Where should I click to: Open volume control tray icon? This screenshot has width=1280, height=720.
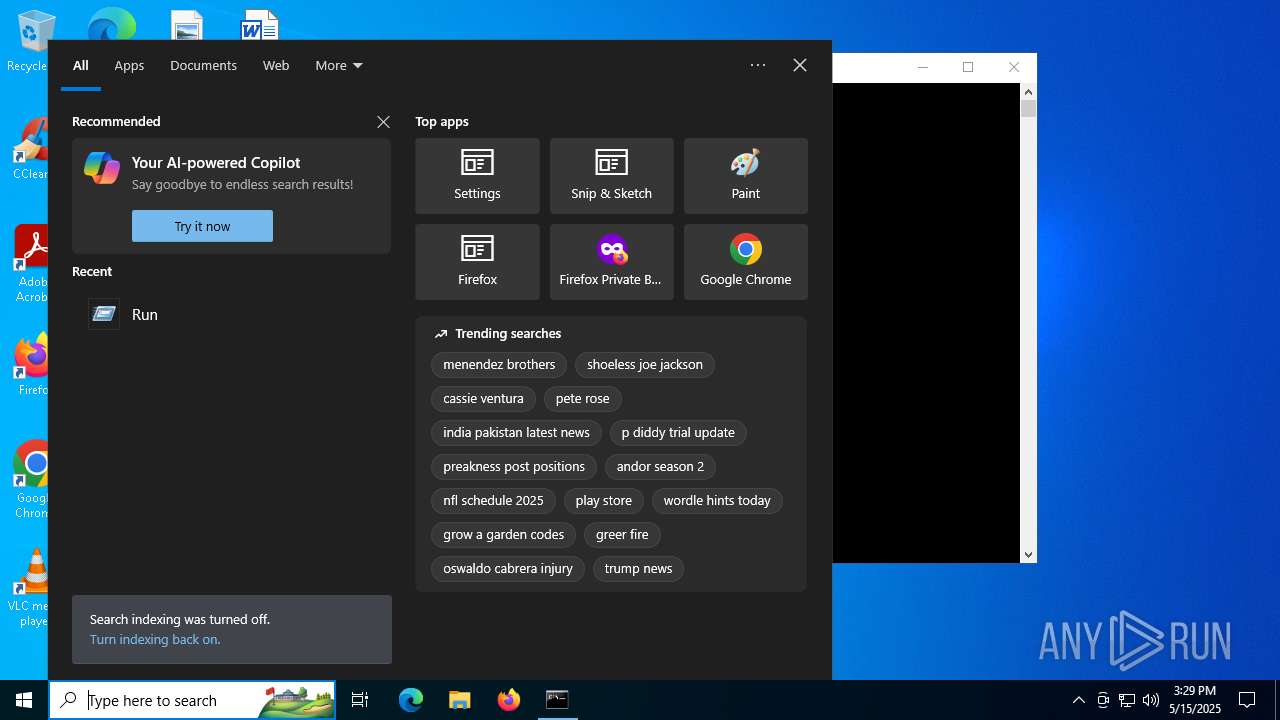(1151, 700)
